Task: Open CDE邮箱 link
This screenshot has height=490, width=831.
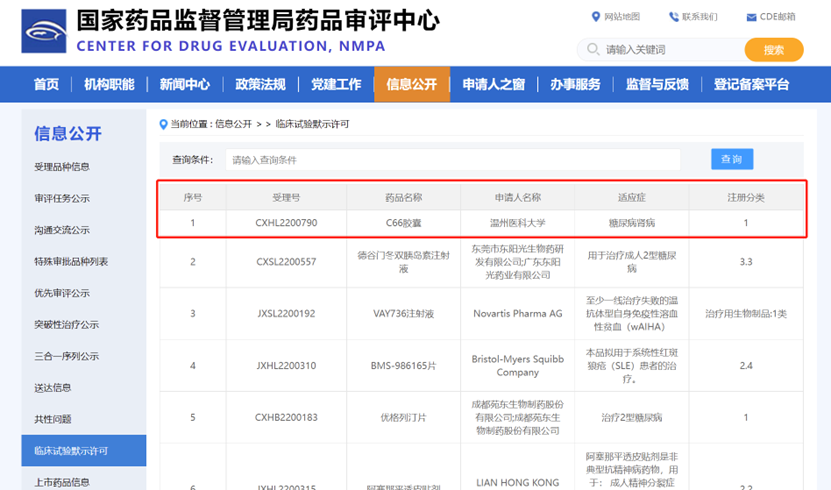Action: 777,17
